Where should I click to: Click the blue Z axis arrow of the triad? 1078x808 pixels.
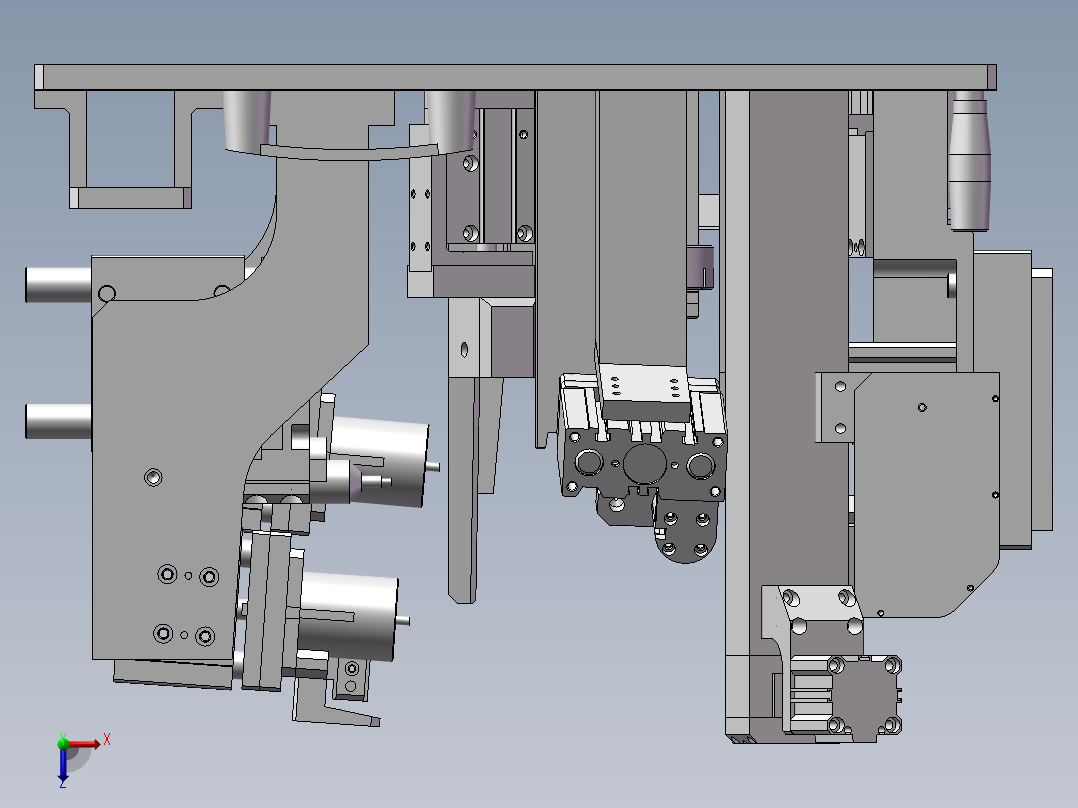(63, 764)
